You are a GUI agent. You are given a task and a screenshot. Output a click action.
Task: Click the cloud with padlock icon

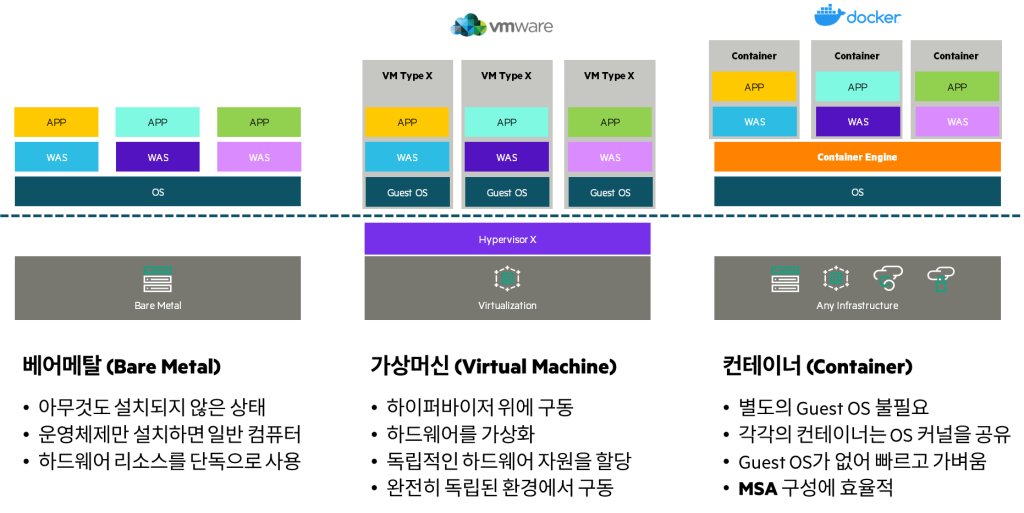(940, 278)
